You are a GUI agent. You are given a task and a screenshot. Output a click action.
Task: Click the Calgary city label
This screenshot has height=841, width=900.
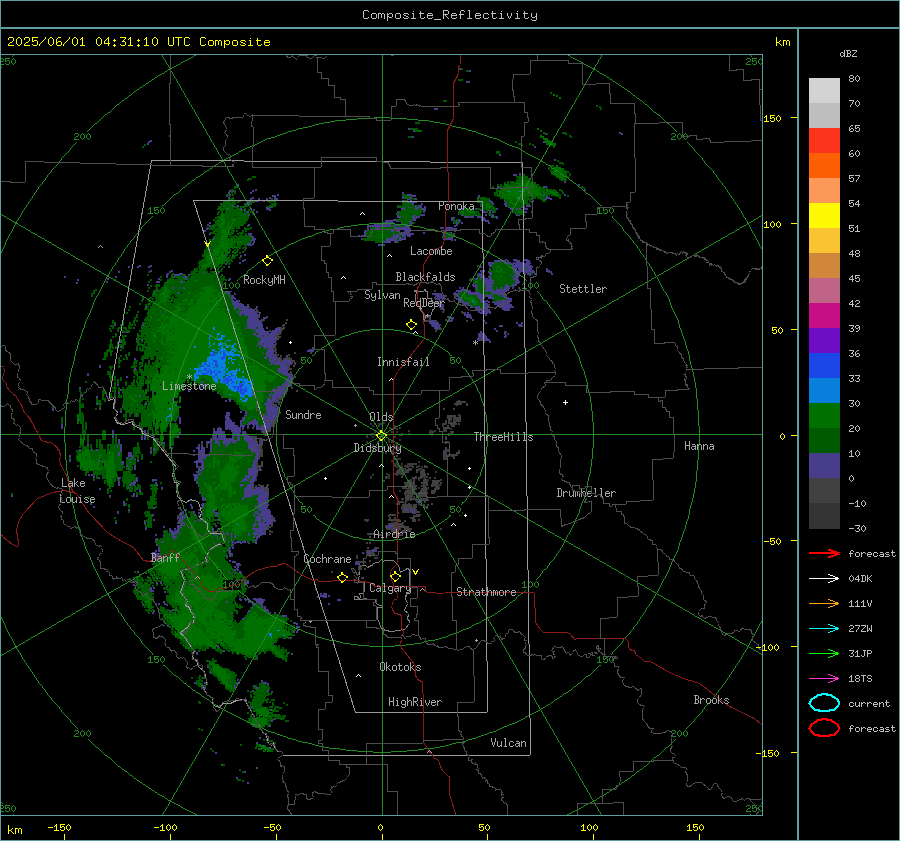(x=390, y=588)
